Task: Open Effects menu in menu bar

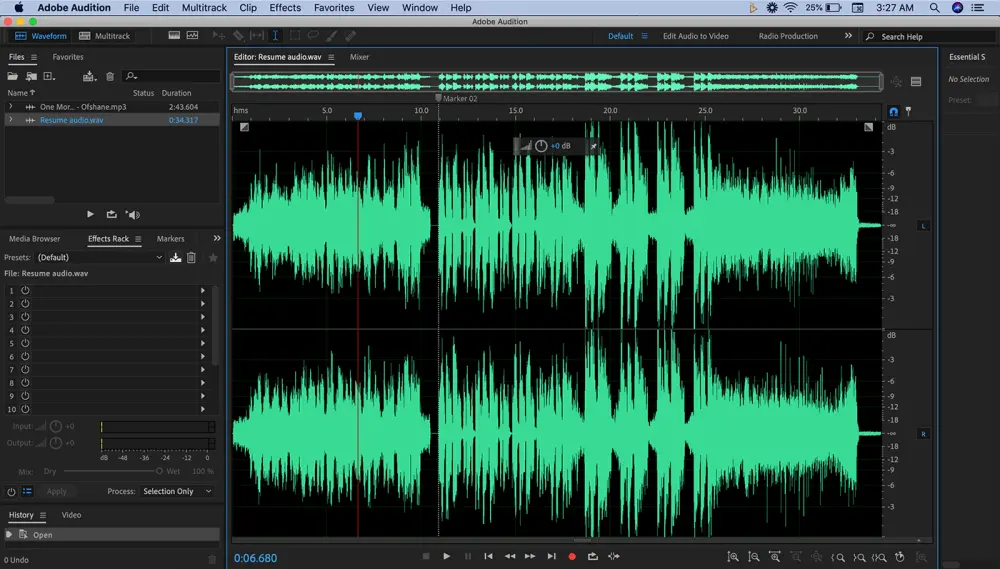Action: coord(285,8)
